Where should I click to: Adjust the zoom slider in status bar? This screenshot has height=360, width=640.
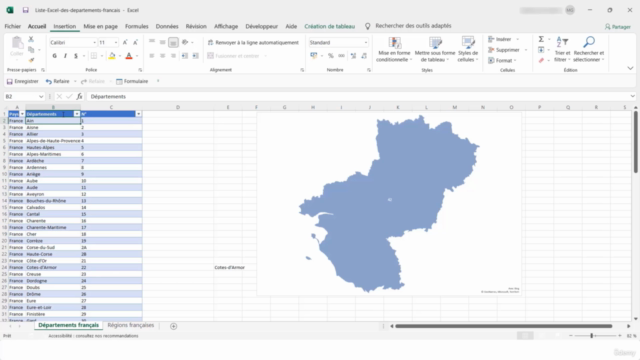point(592,336)
